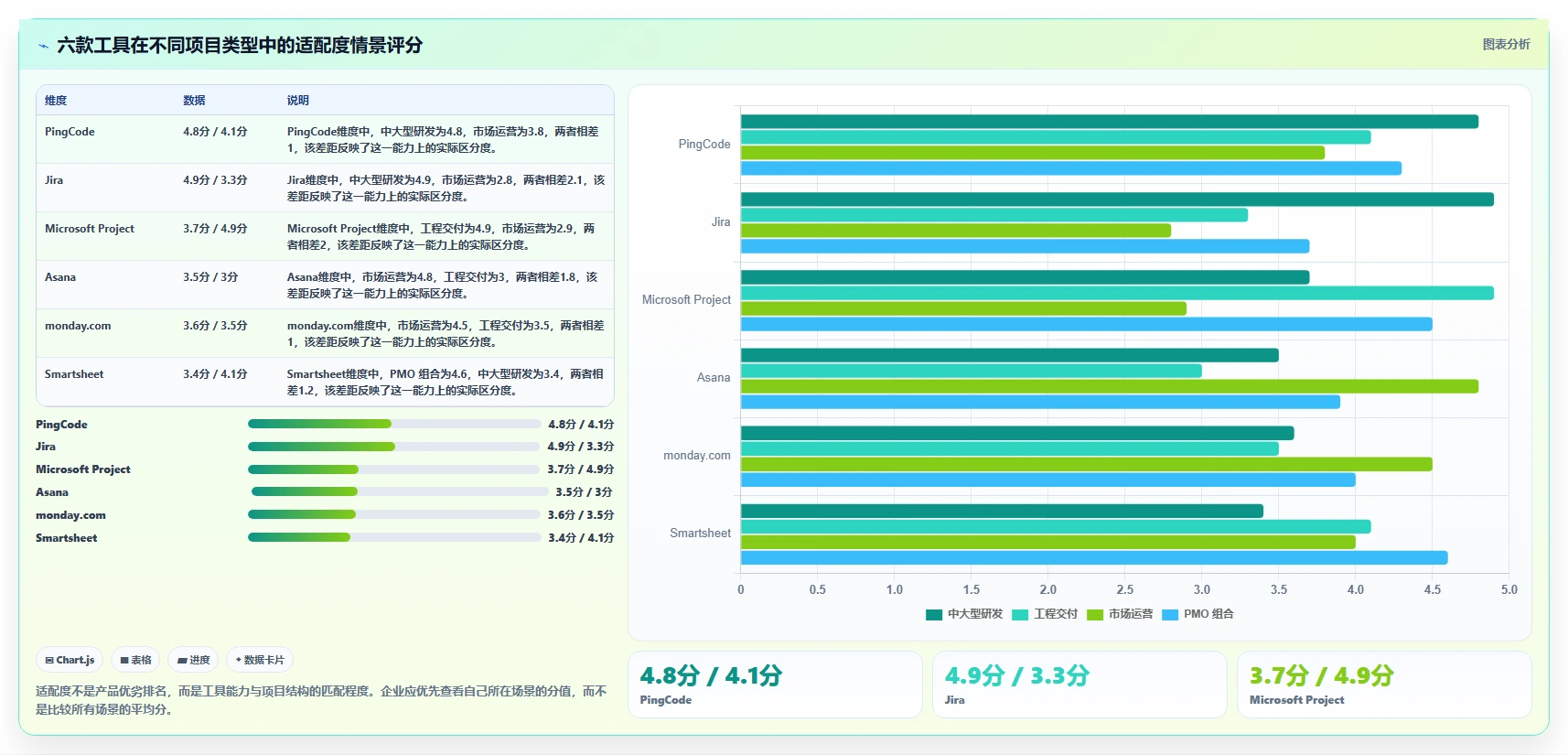The height and width of the screenshot is (755, 1568).
Task: Click the Microsoft Project progress bar
Action: [x=393, y=469]
